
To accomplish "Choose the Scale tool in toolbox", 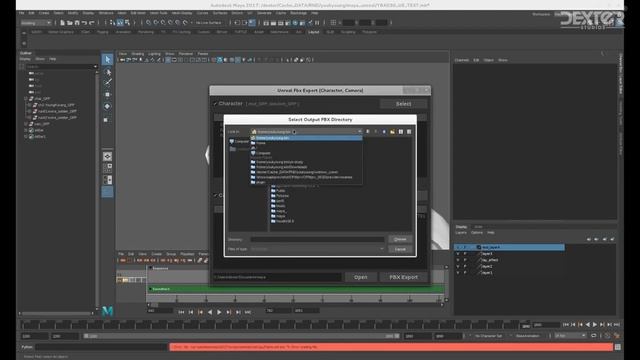I will 107,120.
